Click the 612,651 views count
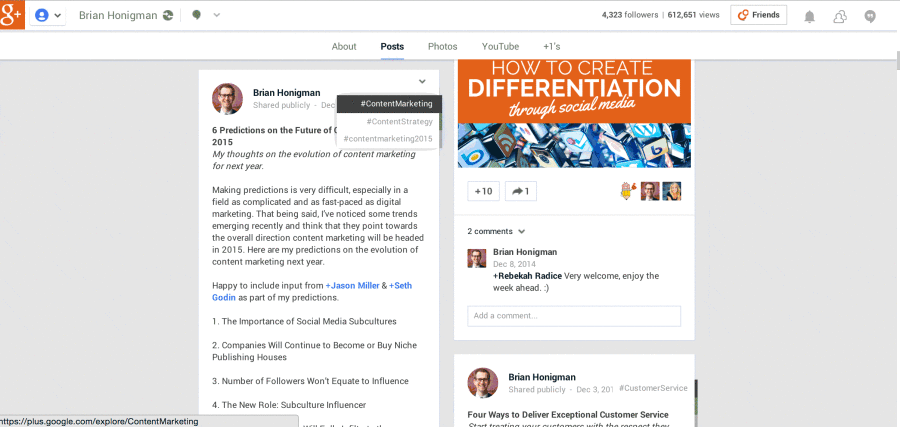 pyautogui.click(x=693, y=15)
